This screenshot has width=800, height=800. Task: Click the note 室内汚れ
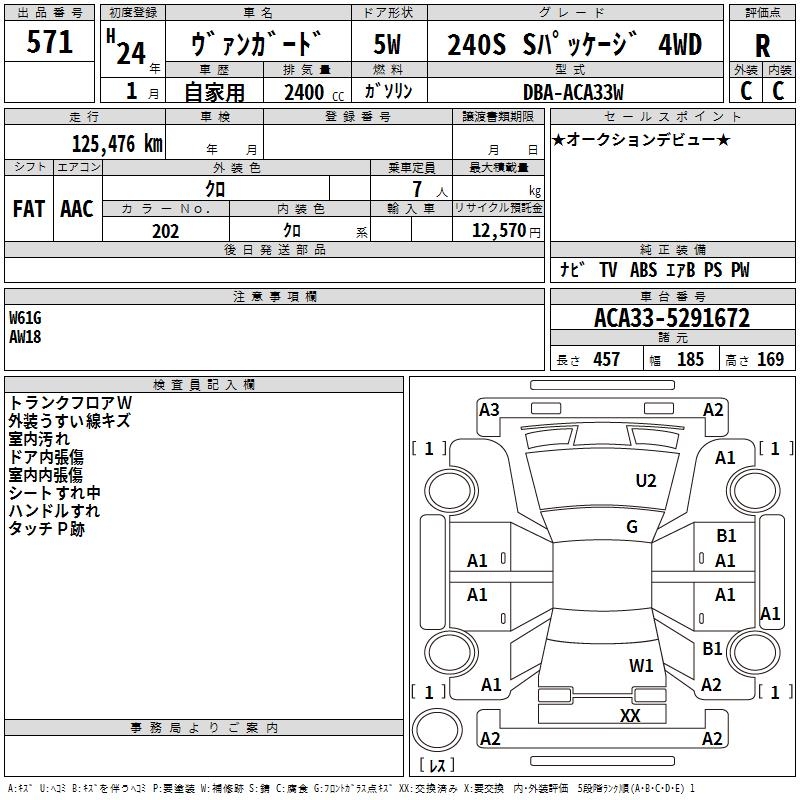point(39,439)
